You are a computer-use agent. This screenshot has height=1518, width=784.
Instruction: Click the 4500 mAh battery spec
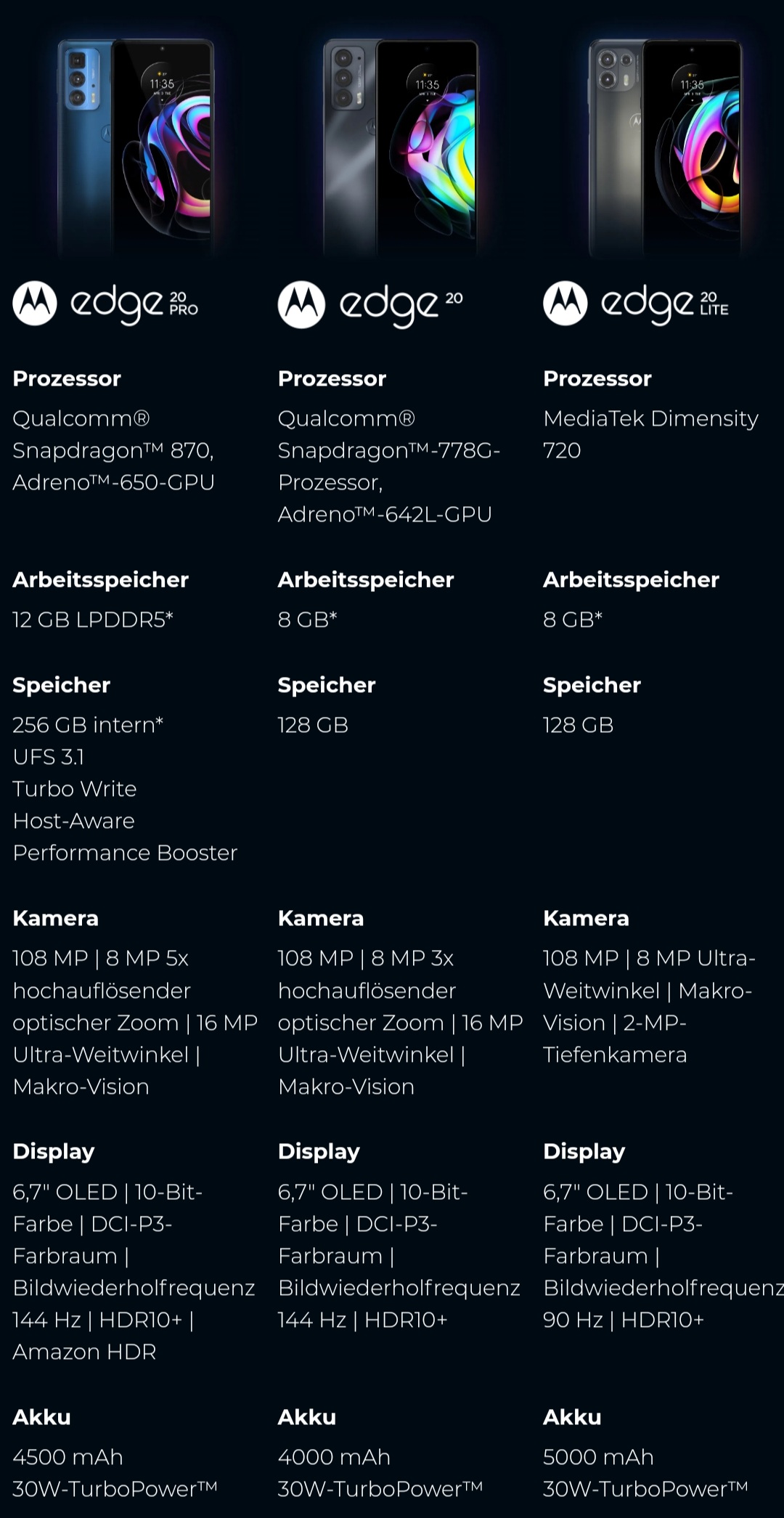[68, 1457]
